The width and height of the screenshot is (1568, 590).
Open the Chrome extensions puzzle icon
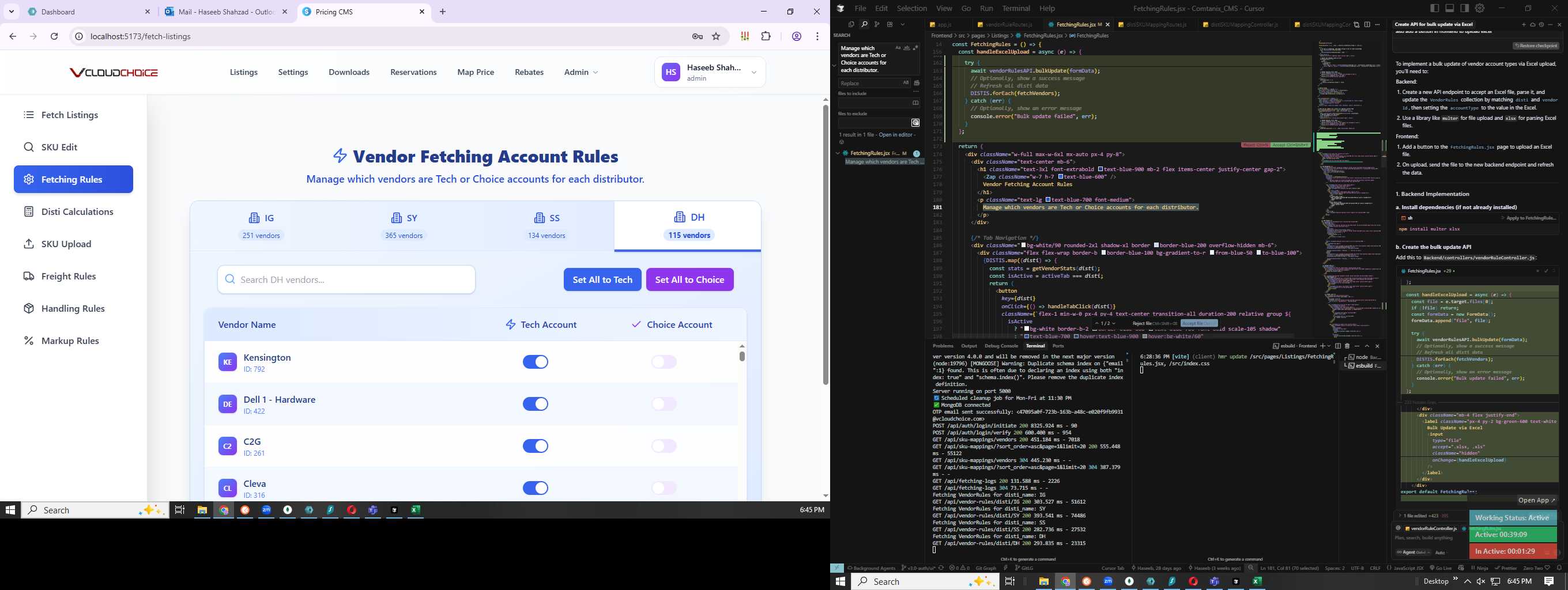point(766,36)
